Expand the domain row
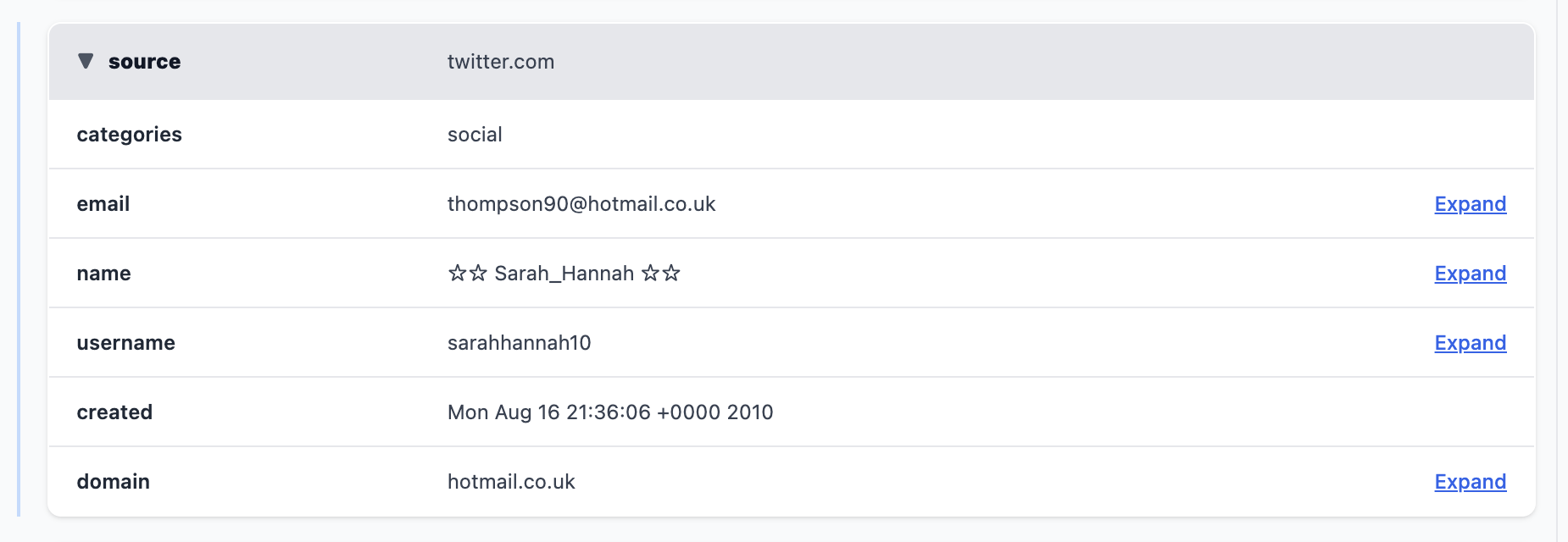The width and height of the screenshot is (1568, 542). (x=1470, y=482)
